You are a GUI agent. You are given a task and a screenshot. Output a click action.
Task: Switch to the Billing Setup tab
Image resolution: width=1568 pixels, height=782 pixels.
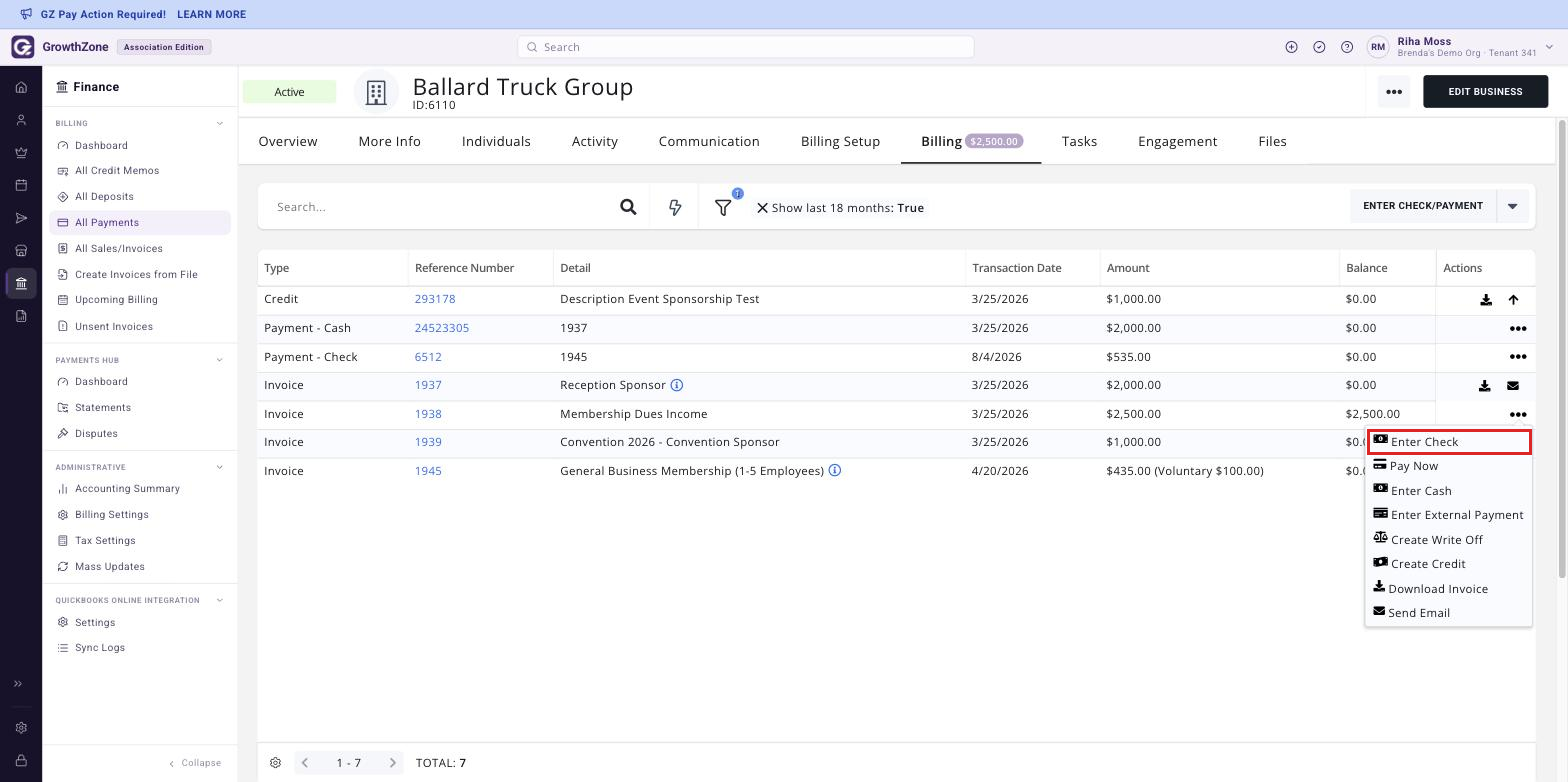[840, 142]
